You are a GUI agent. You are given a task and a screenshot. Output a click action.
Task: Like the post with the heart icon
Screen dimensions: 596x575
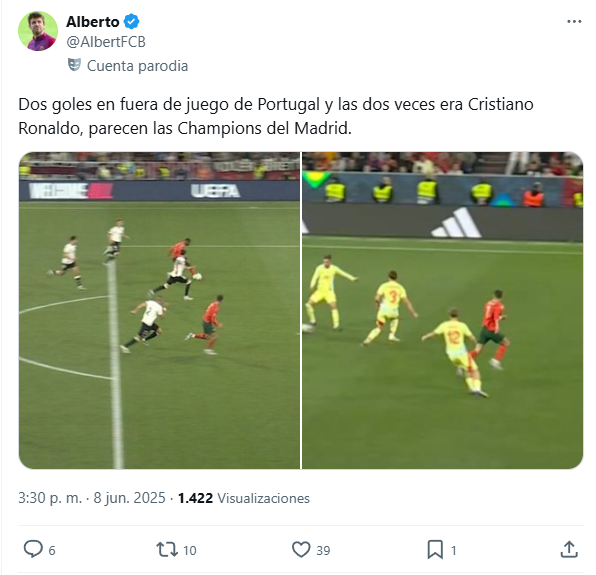coord(301,550)
